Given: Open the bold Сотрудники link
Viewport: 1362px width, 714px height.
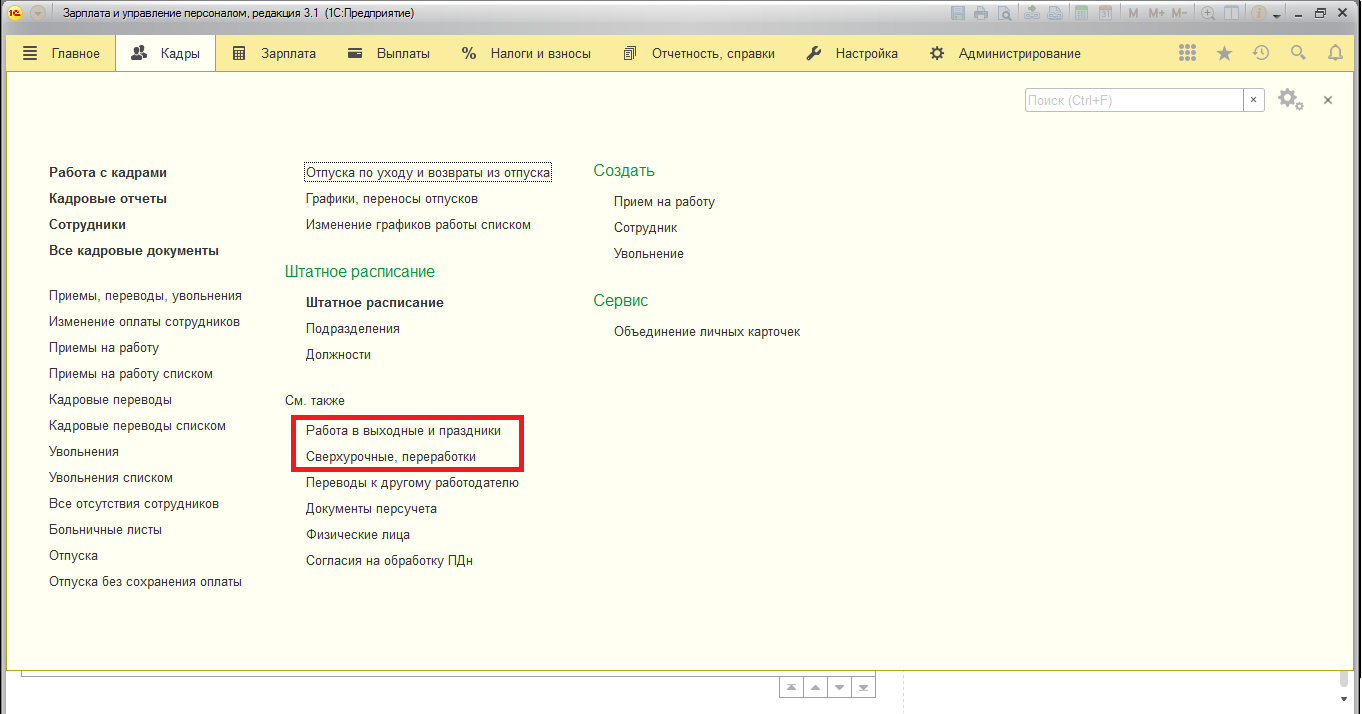Looking at the screenshot, I should click(x=87, y=224).
